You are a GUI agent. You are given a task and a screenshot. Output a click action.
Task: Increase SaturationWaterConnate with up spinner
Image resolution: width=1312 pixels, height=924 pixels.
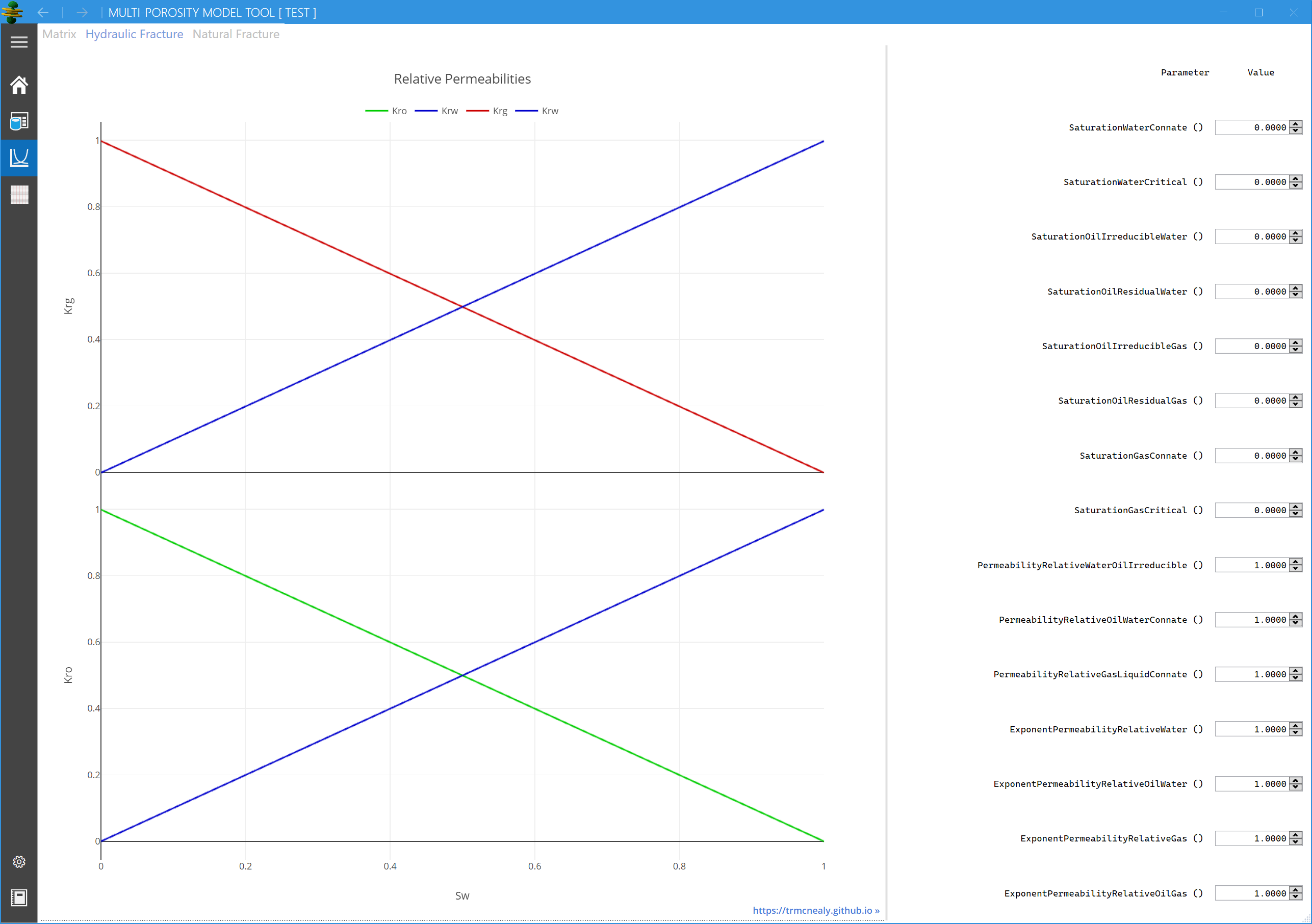coord(1296,124)
